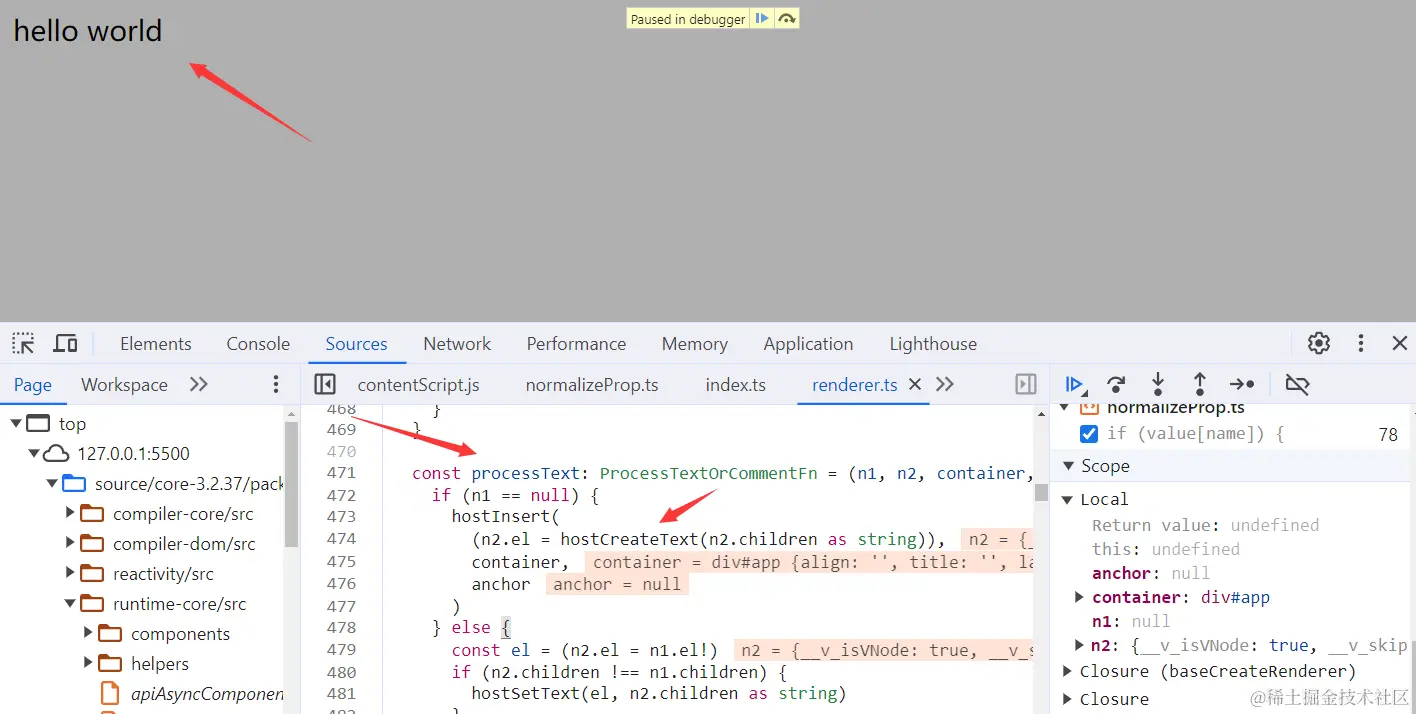Click the hello world page text

tap(87, 31)
